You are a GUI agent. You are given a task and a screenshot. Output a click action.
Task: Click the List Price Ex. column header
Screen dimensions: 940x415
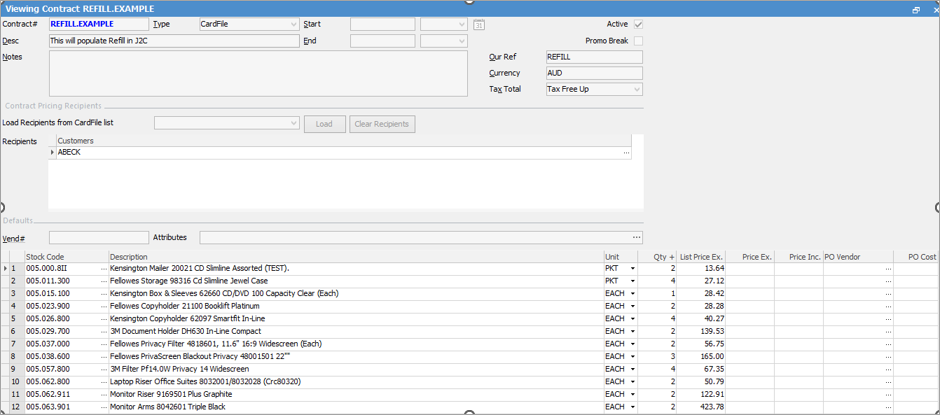click(x=701, y=257)
